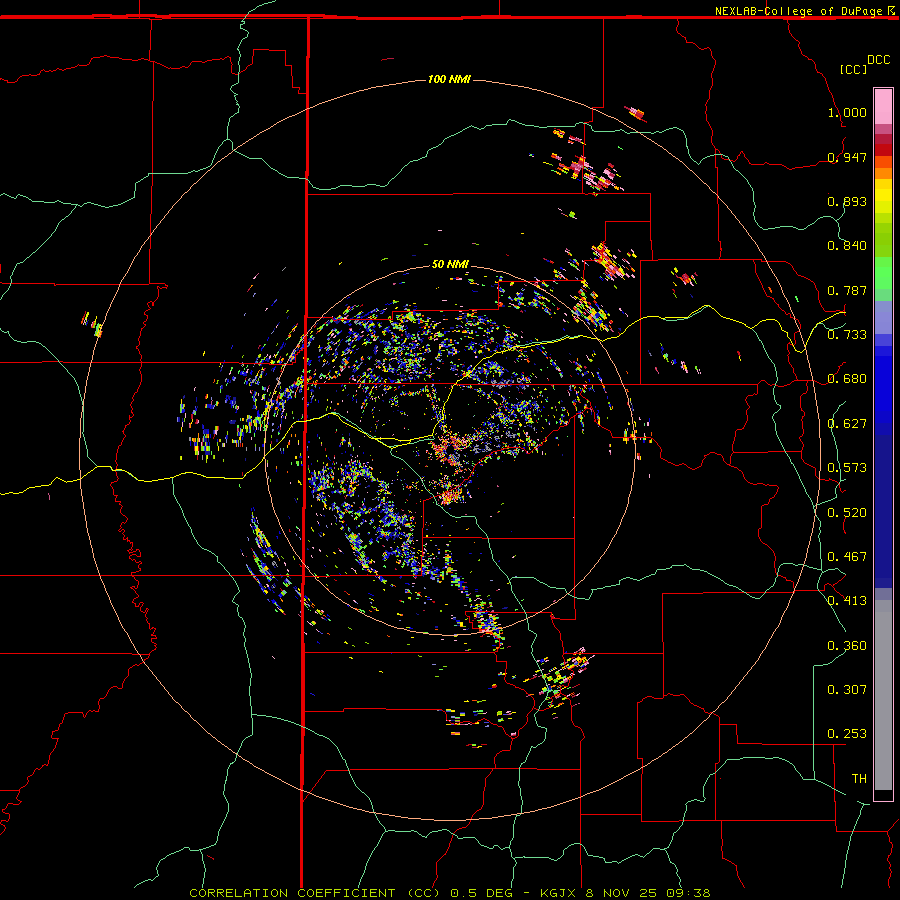Select the 0.680 color scale value
900x900 pixels.
tap(847, 379)
